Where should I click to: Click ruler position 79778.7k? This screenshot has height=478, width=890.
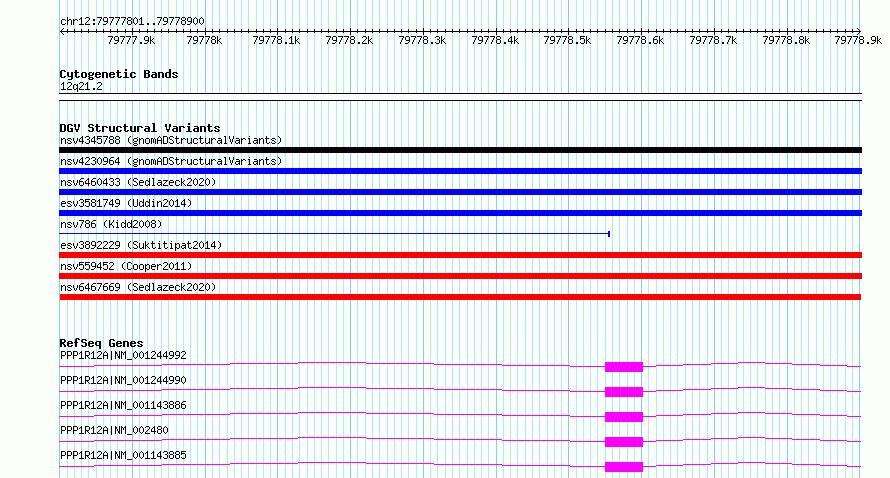tap(713, 40)
